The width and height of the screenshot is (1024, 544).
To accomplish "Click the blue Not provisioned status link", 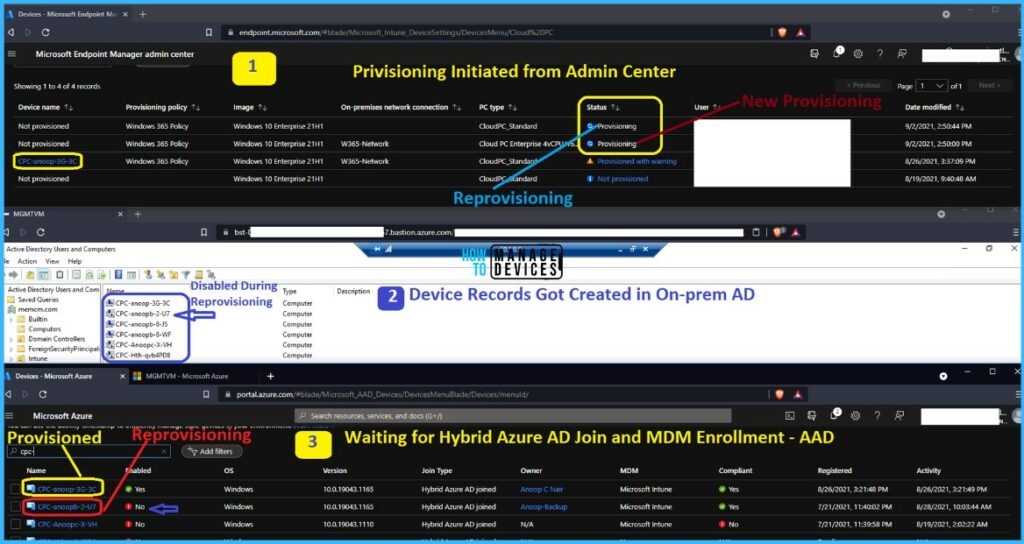I will tap(622, 179).
